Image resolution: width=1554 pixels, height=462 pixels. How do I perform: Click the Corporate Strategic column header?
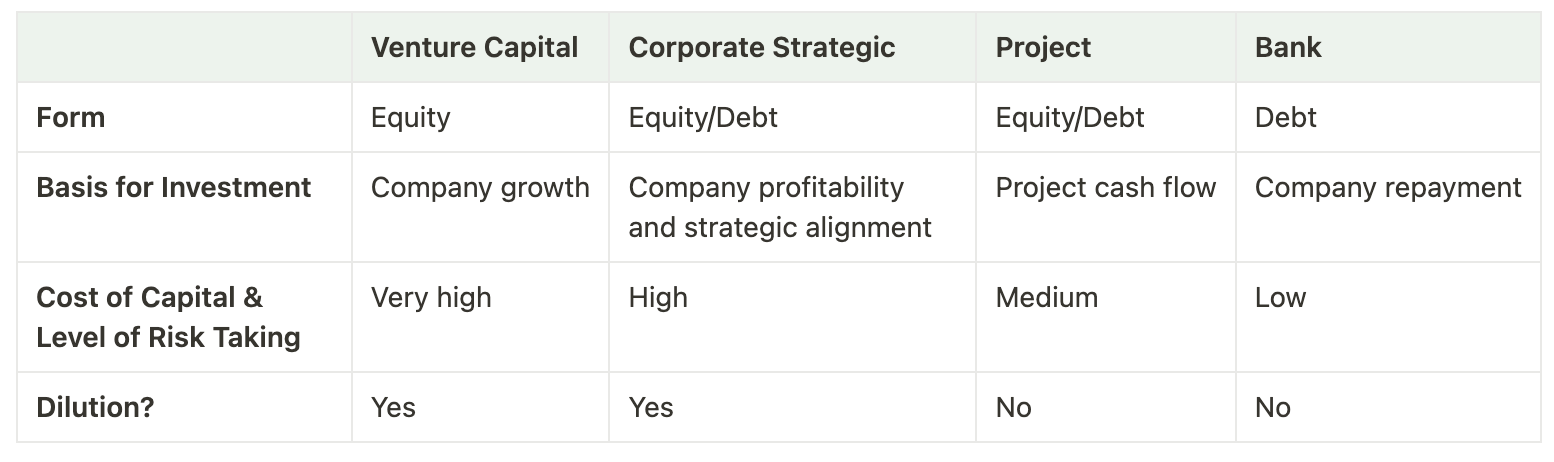click(x=761, y=47)
